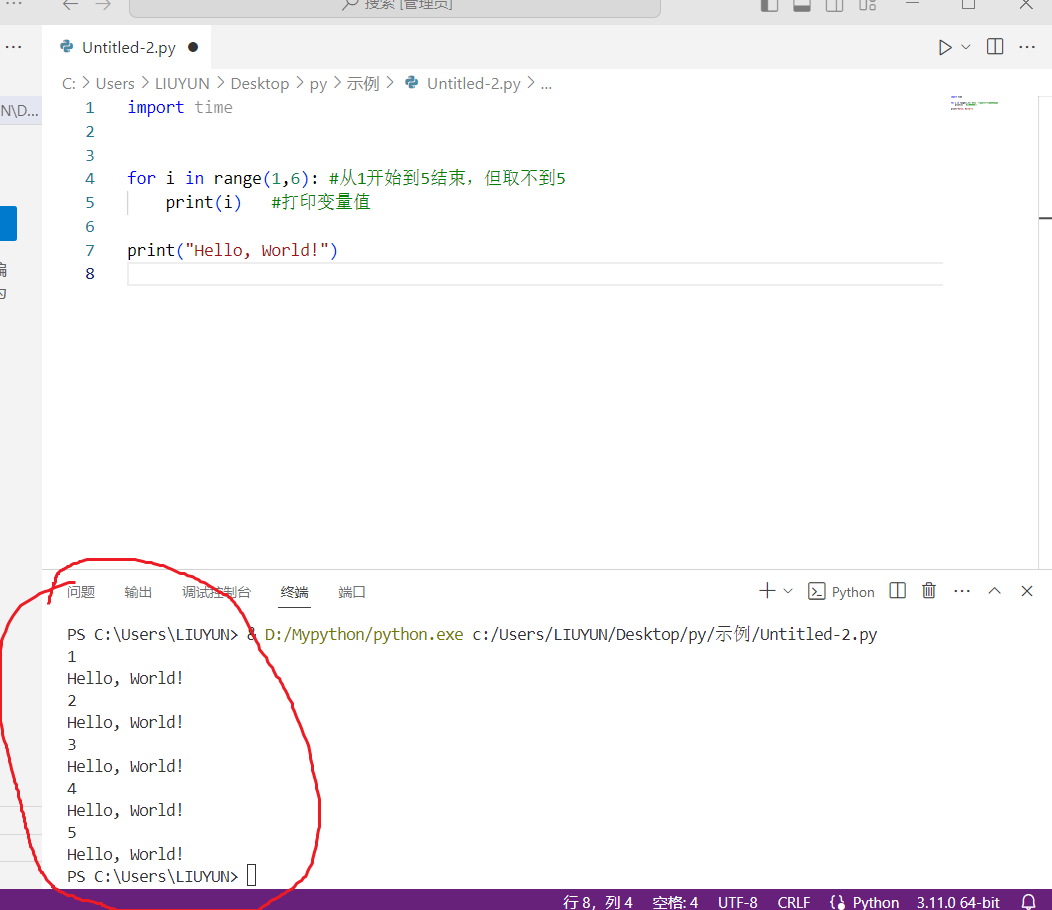This screenshot has height=910, width=1052.
Task: Open the 输出 panel tab
Action: click(x=138, y=592)
